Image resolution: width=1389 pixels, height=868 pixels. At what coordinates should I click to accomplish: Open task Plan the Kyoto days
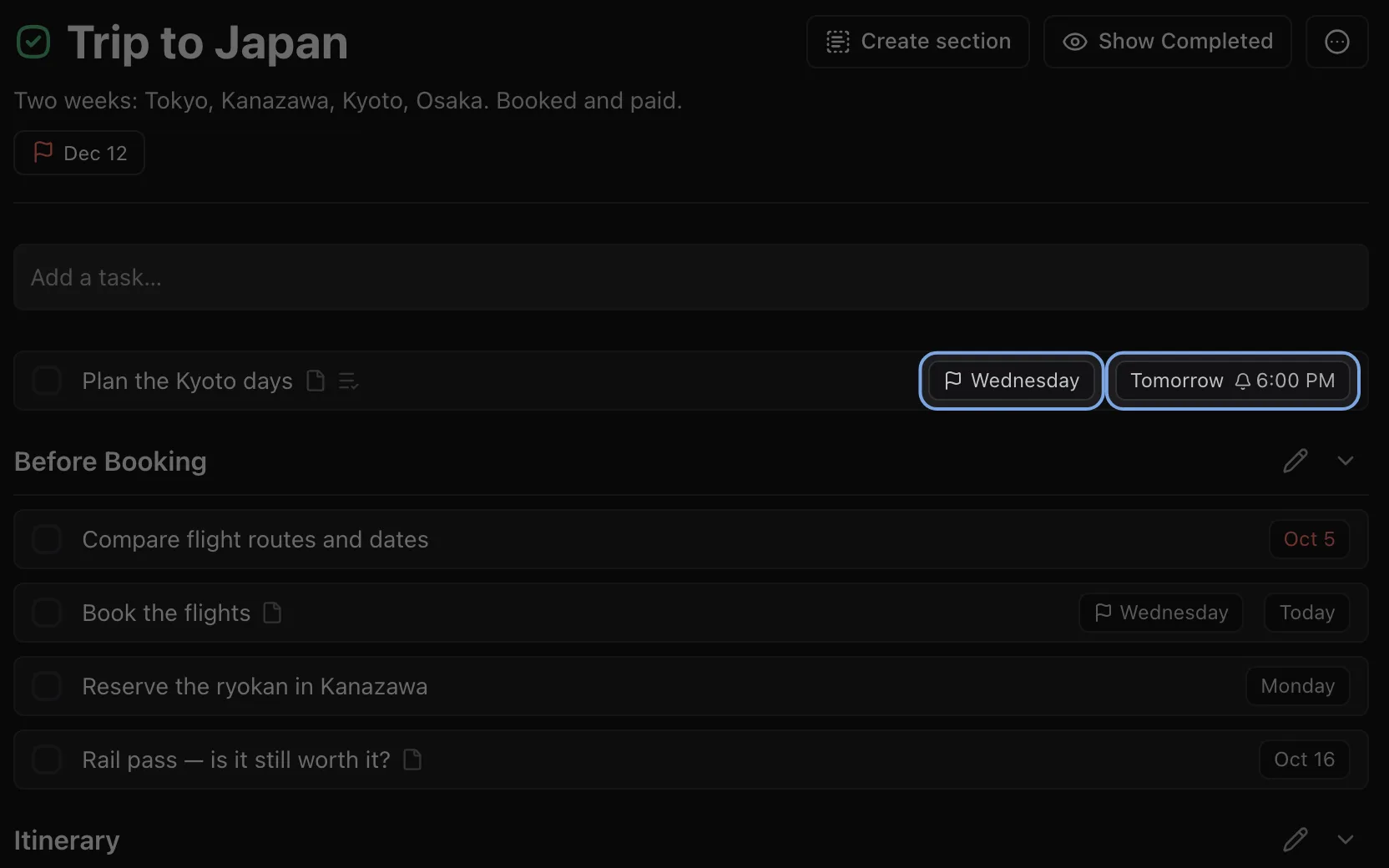[x=691, y=381]
